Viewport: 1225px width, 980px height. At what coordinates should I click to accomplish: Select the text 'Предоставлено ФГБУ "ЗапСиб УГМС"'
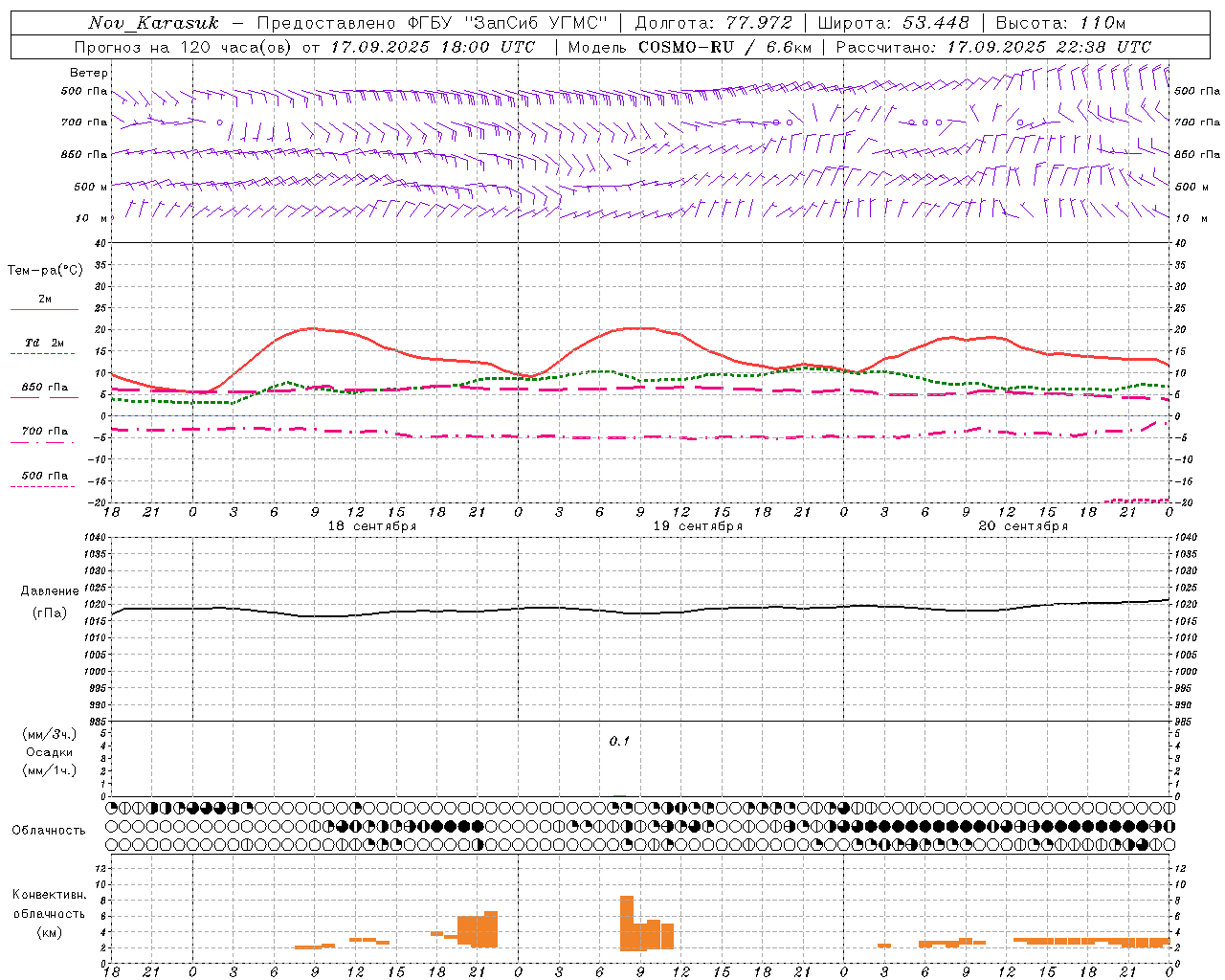click(434, 23)
